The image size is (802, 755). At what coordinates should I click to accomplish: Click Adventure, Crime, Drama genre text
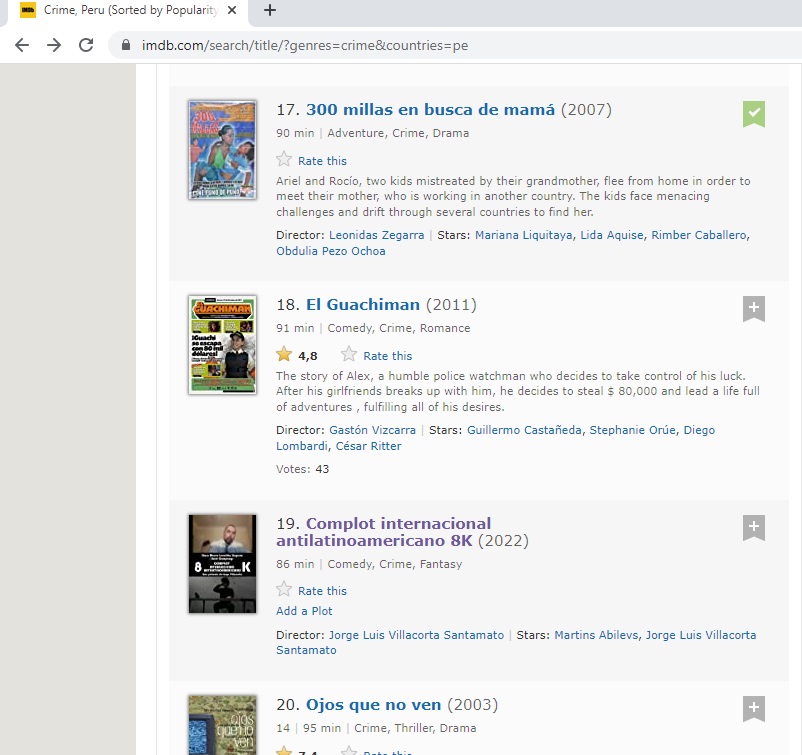[398, 134]
